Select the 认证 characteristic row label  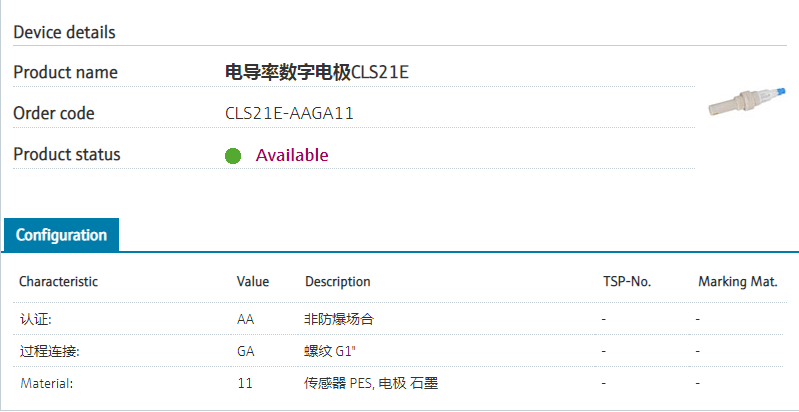[x=35, y=319]
